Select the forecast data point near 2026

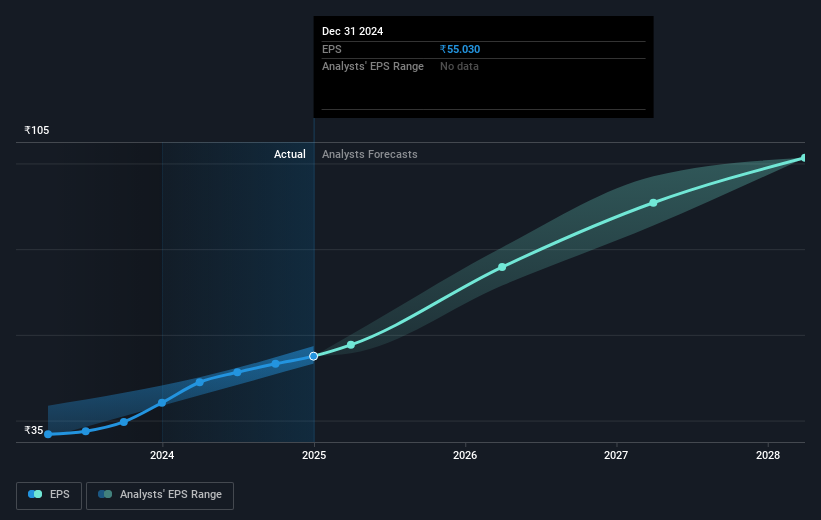pyautogui.click(x=502, y=267)
